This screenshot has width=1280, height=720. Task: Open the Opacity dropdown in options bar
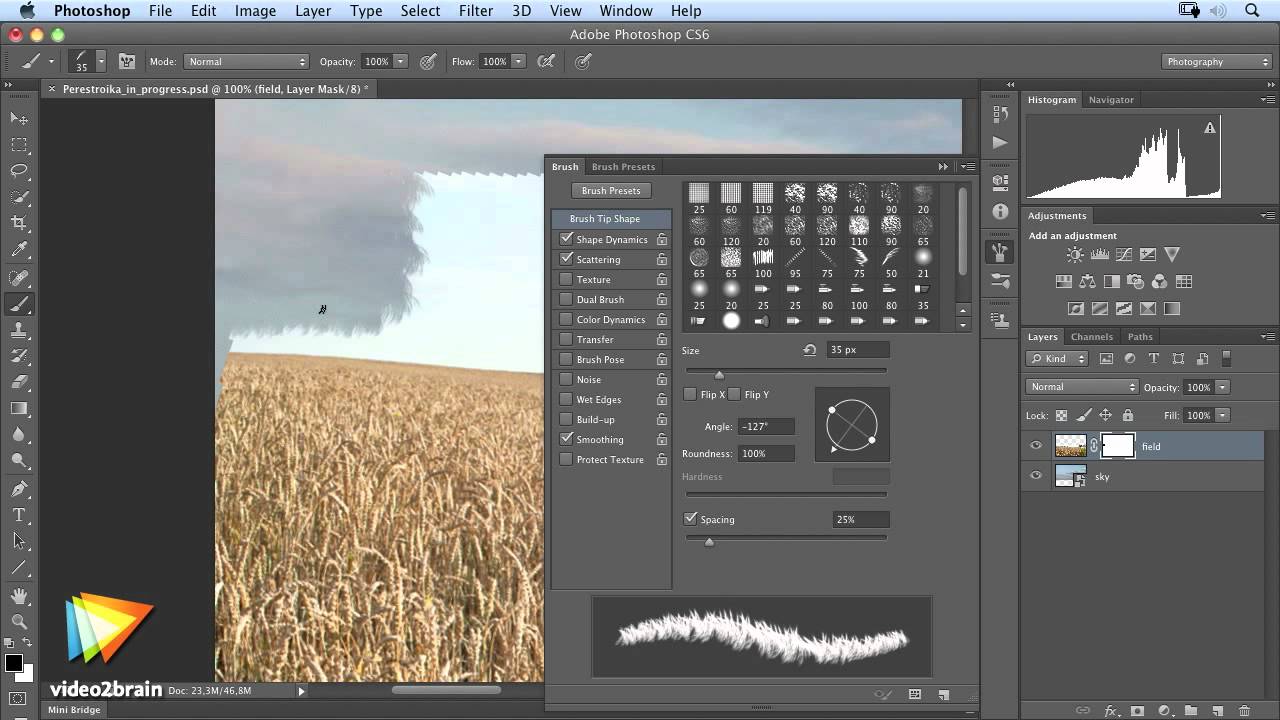pos(401,61)
